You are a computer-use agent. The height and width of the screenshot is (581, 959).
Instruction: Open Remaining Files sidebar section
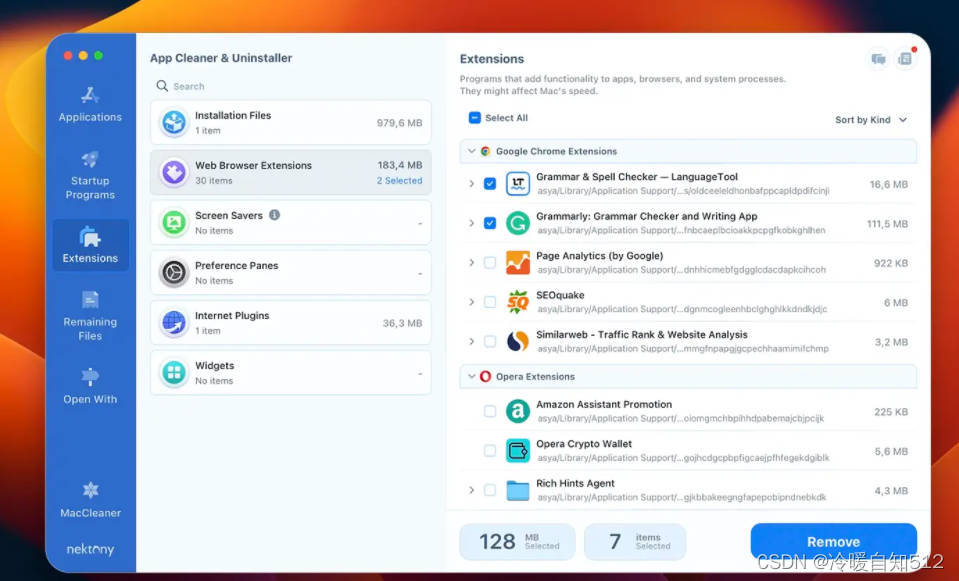(90, 316)
